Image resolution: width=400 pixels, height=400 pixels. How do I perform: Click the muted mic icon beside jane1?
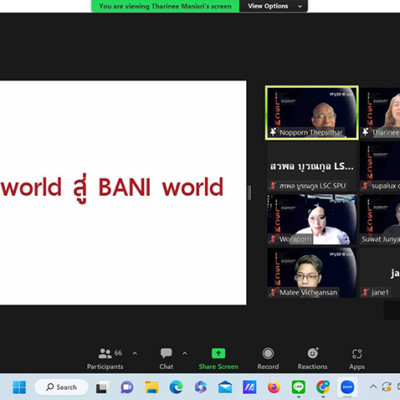366,292
